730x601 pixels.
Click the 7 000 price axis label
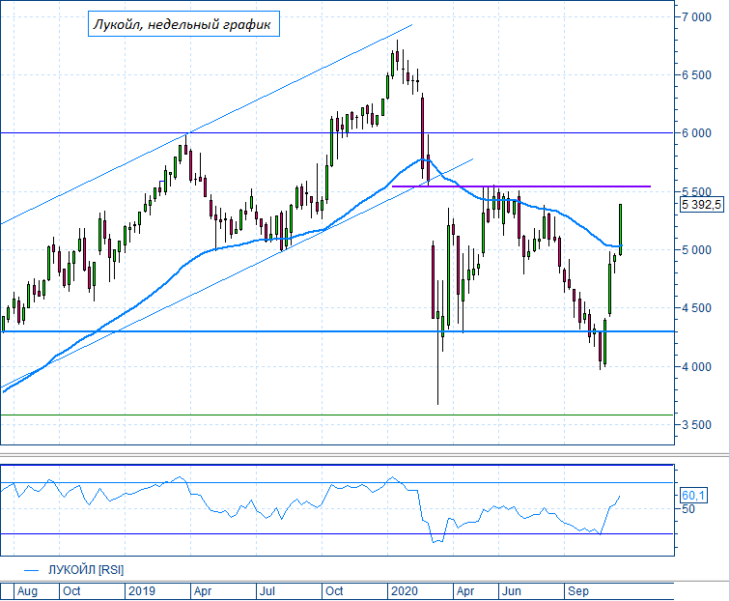click(696, 17)
